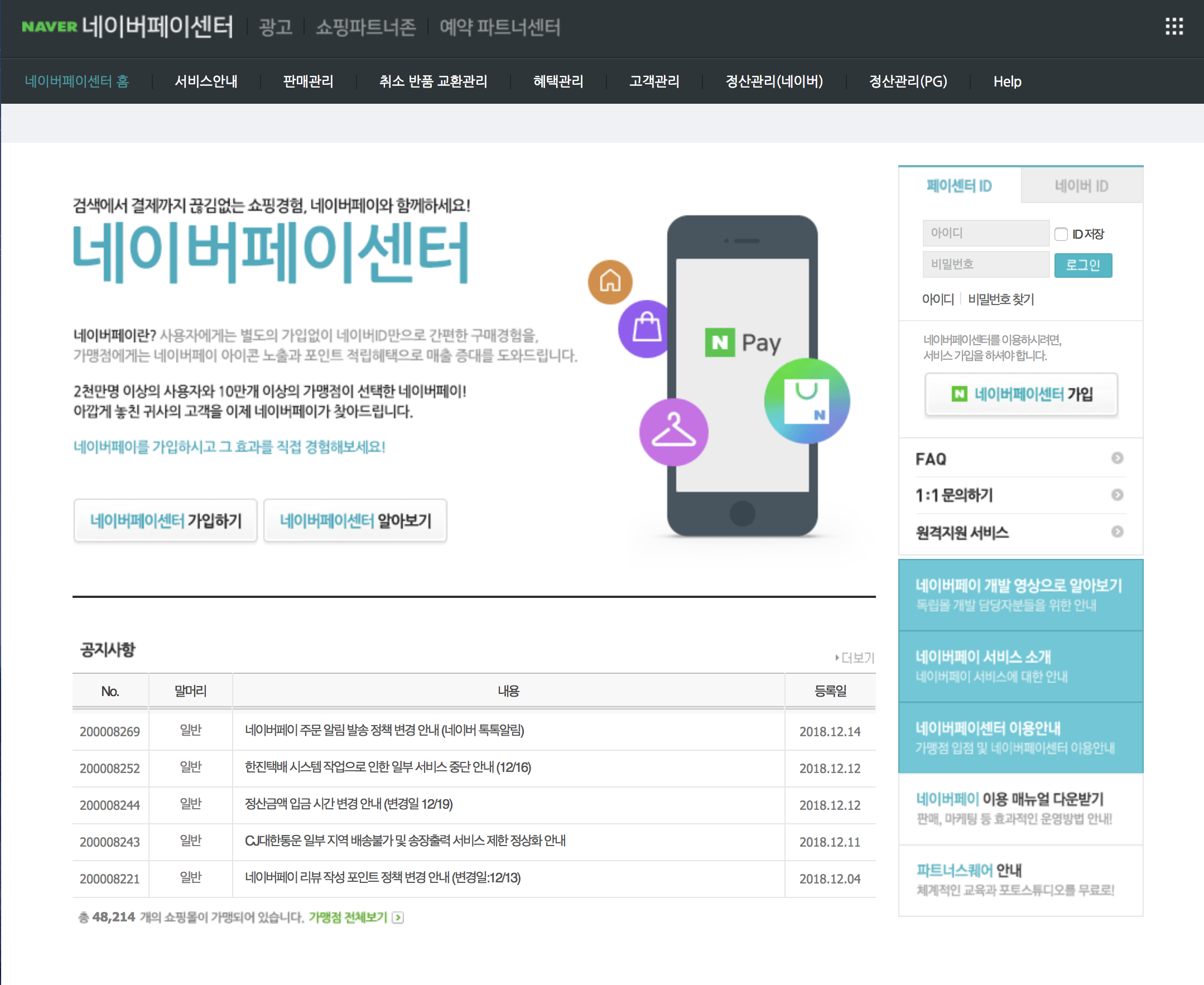Click green N icon on 가입 button

pos(959,394)
